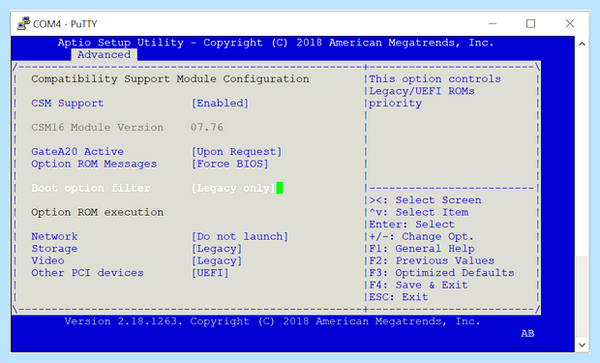Click the scrollbar up arrow
600x363 pixels.
click(x=582, y=44)
